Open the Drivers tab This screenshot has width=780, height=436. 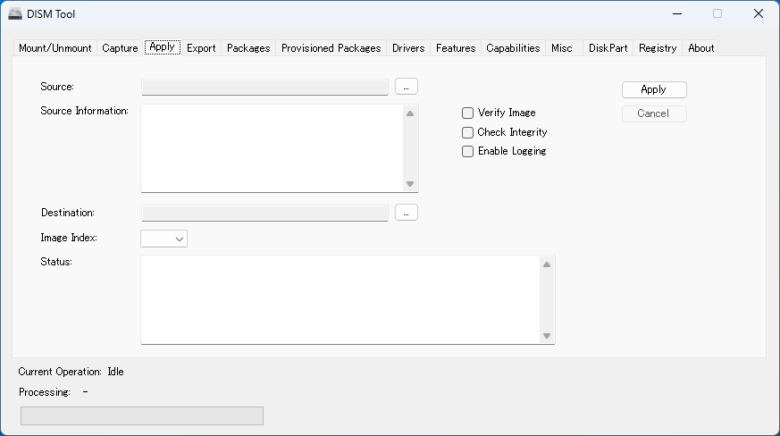coord(408,48)
